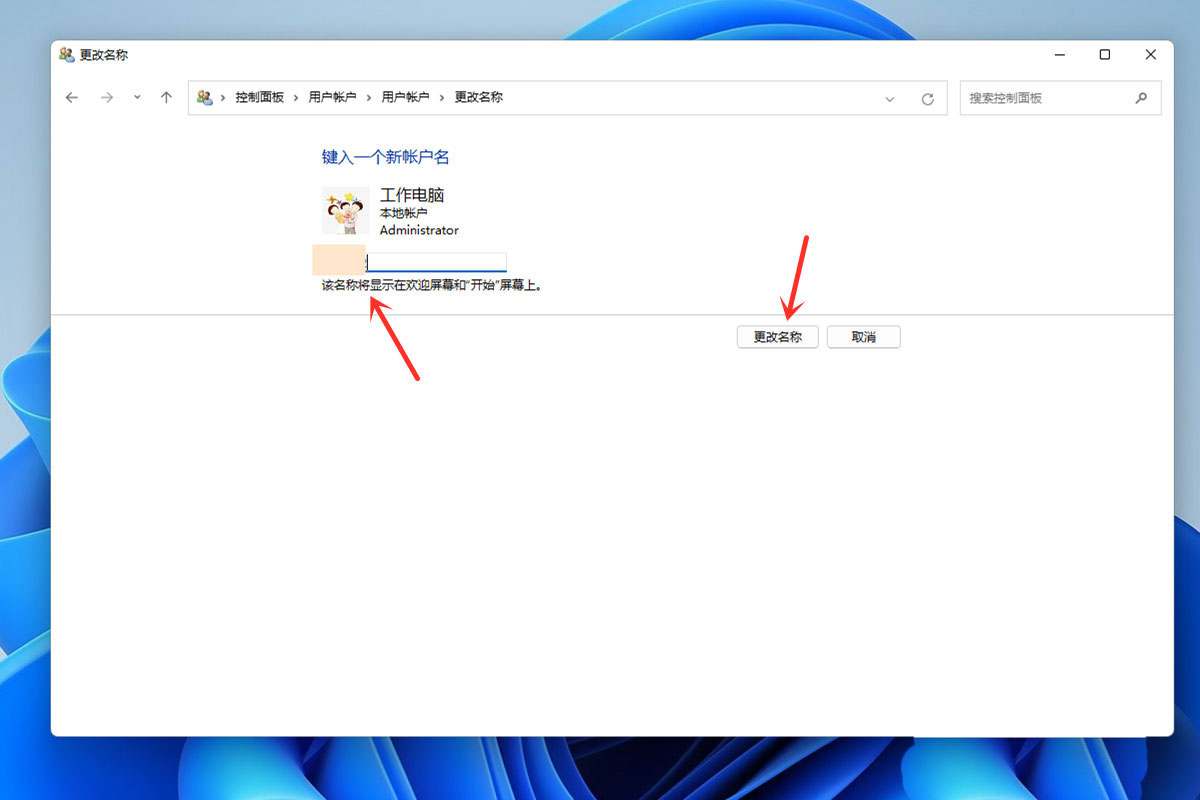Click the Administrator account label
The image size is (1200, 800).
pos(418,230)
